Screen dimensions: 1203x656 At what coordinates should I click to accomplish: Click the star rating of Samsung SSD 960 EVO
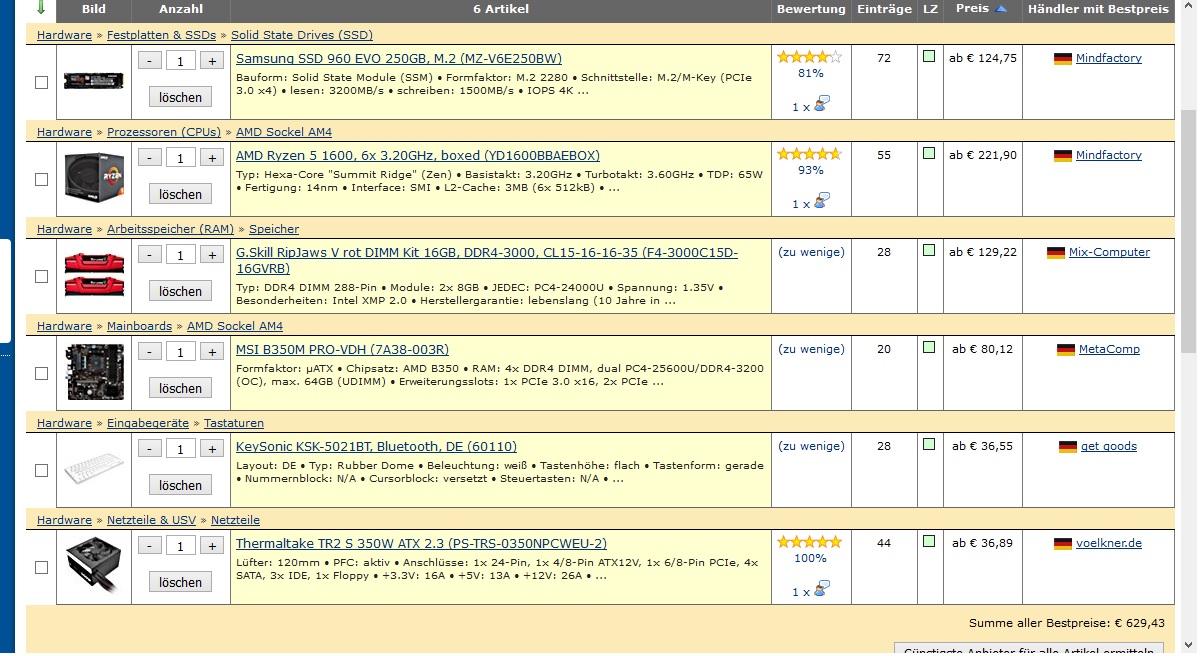pyautogui.click(x=810, y=57)
